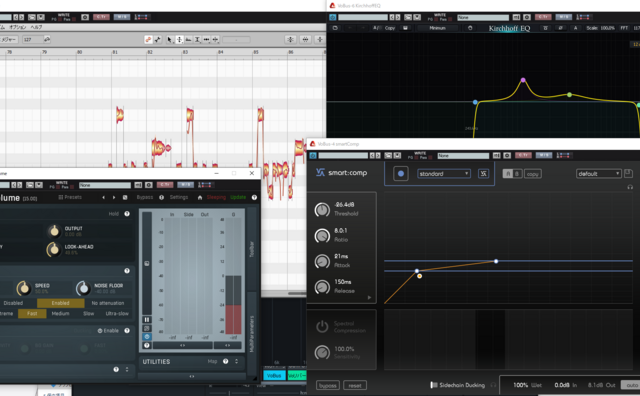640x396 pixels.
Task: Open the Minimum phase dropdown in Kirchhoff EQ
Action: pos(437,28)
